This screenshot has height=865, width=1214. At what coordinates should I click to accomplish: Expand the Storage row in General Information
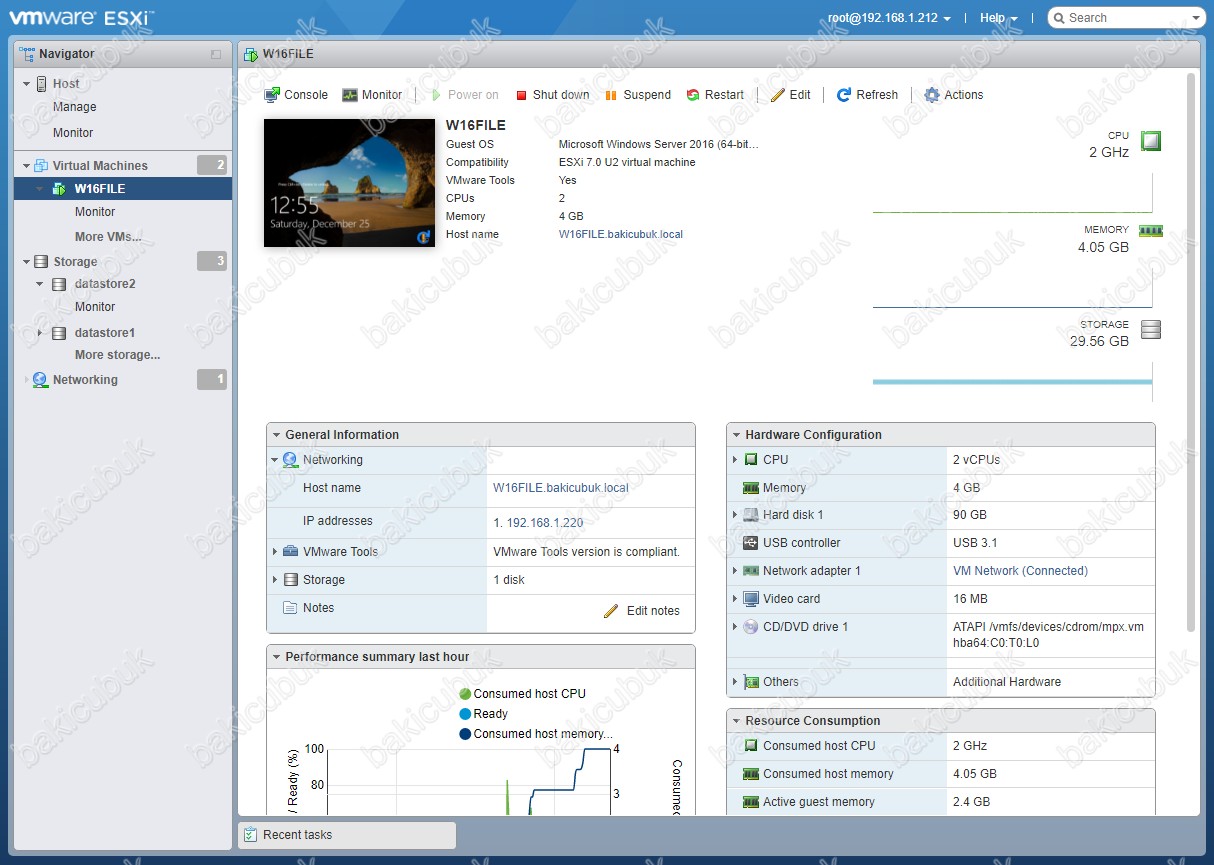275,580
